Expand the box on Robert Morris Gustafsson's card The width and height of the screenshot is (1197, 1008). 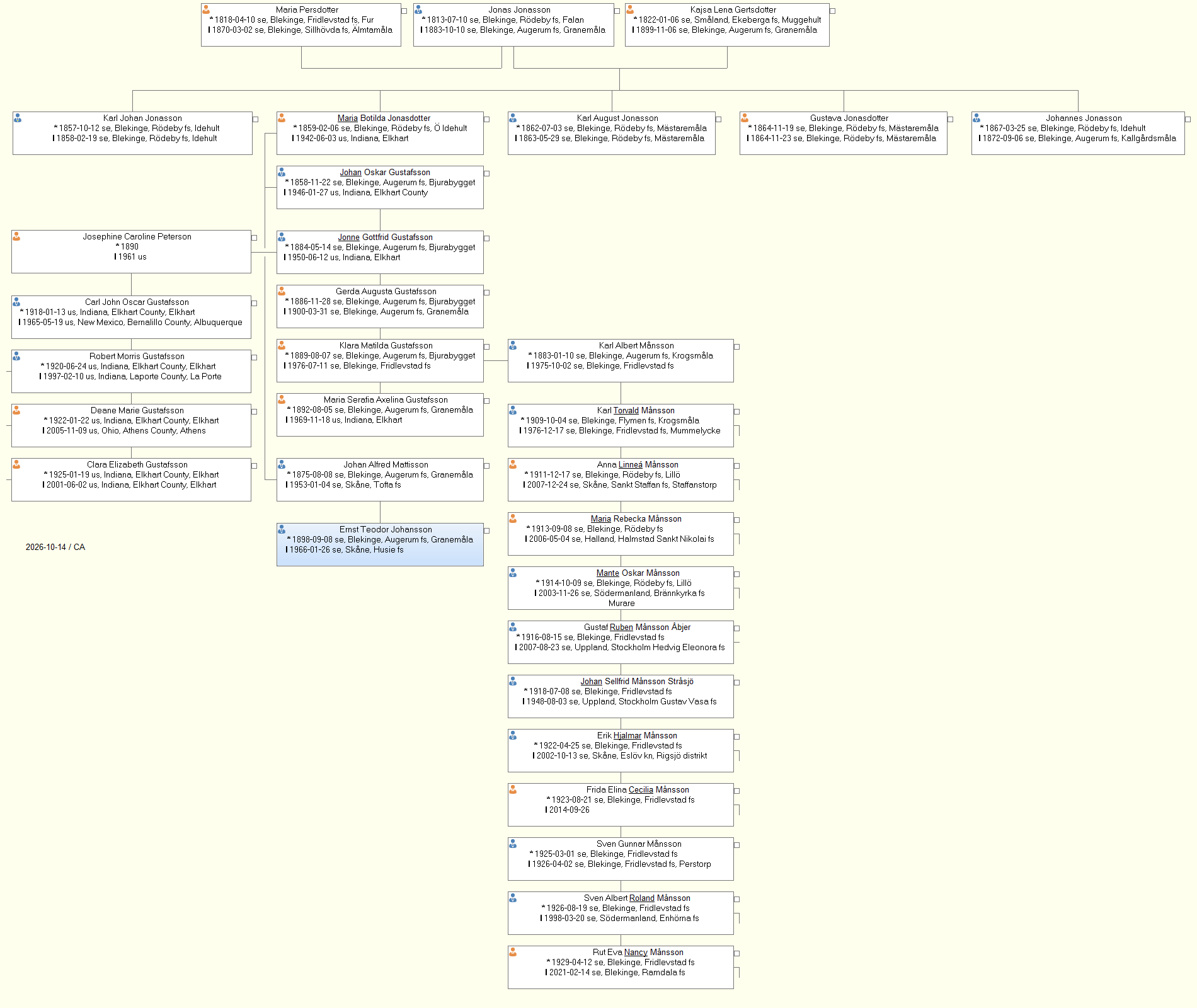255,357
